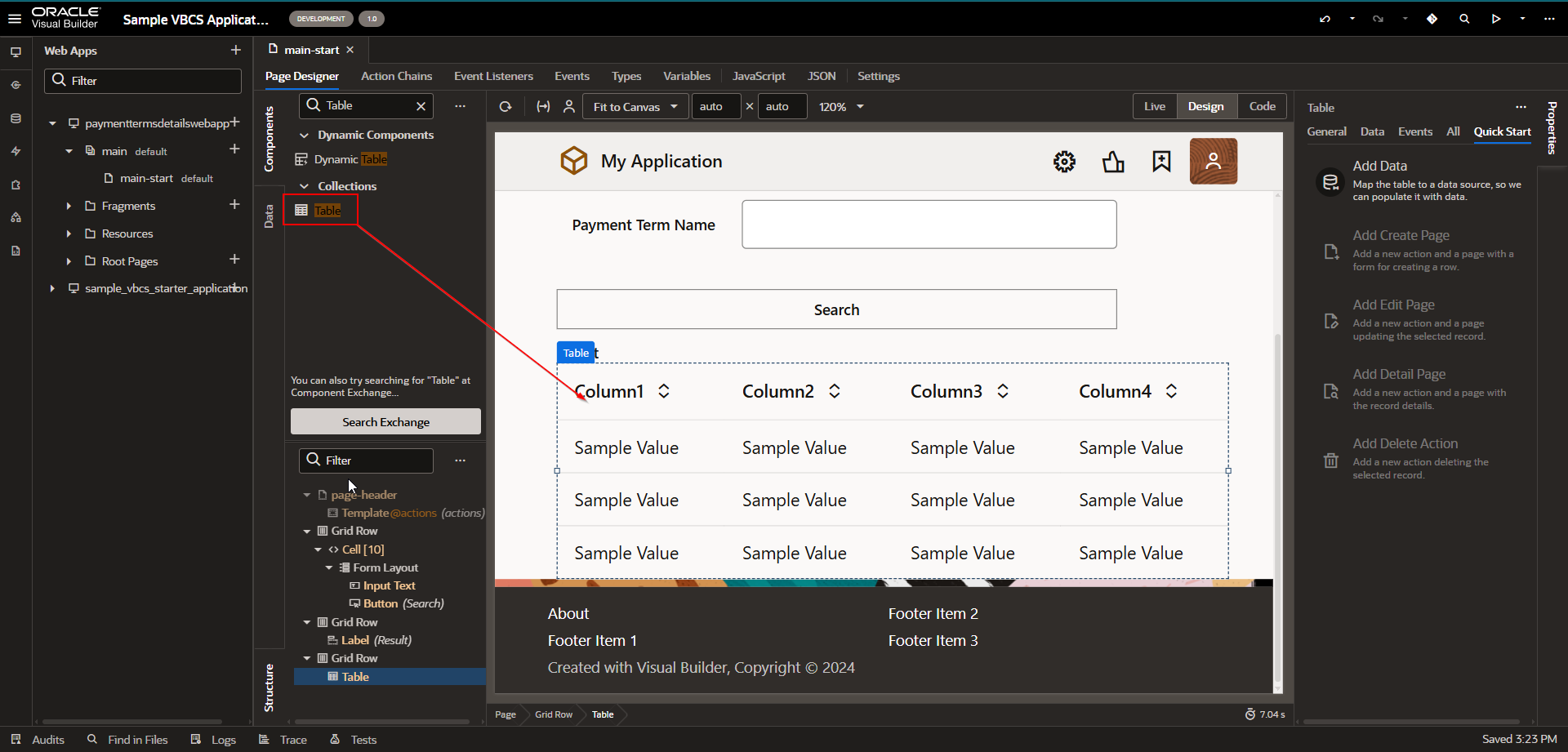Viewport: 1568px width, 752px height.
Task: Select Table node in structure tree
Action: pos(390,677)
